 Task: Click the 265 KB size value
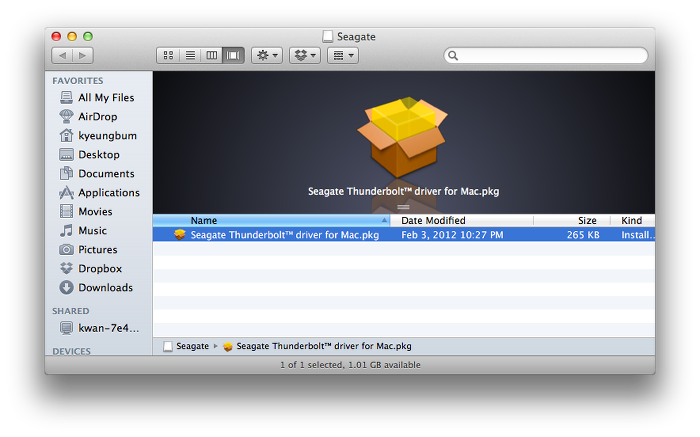click(x=583, y=235)
